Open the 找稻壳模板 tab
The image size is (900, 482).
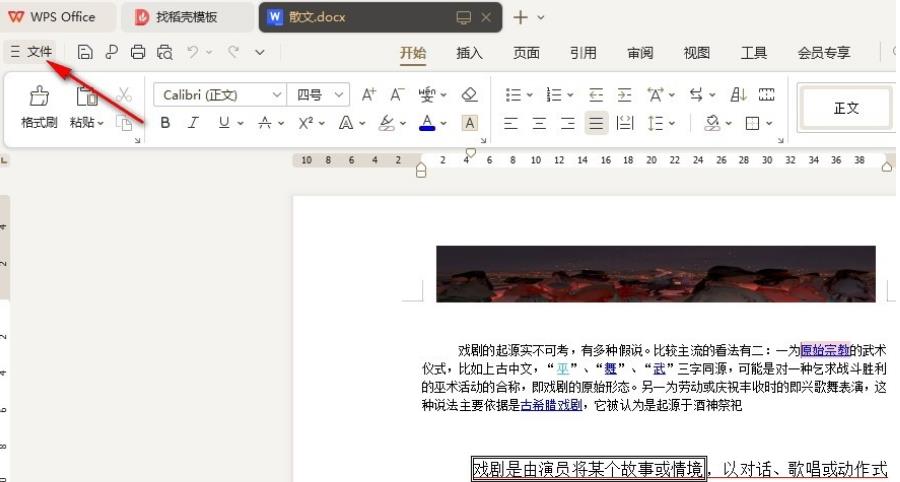pyautogui.click(x=186, y=17)
